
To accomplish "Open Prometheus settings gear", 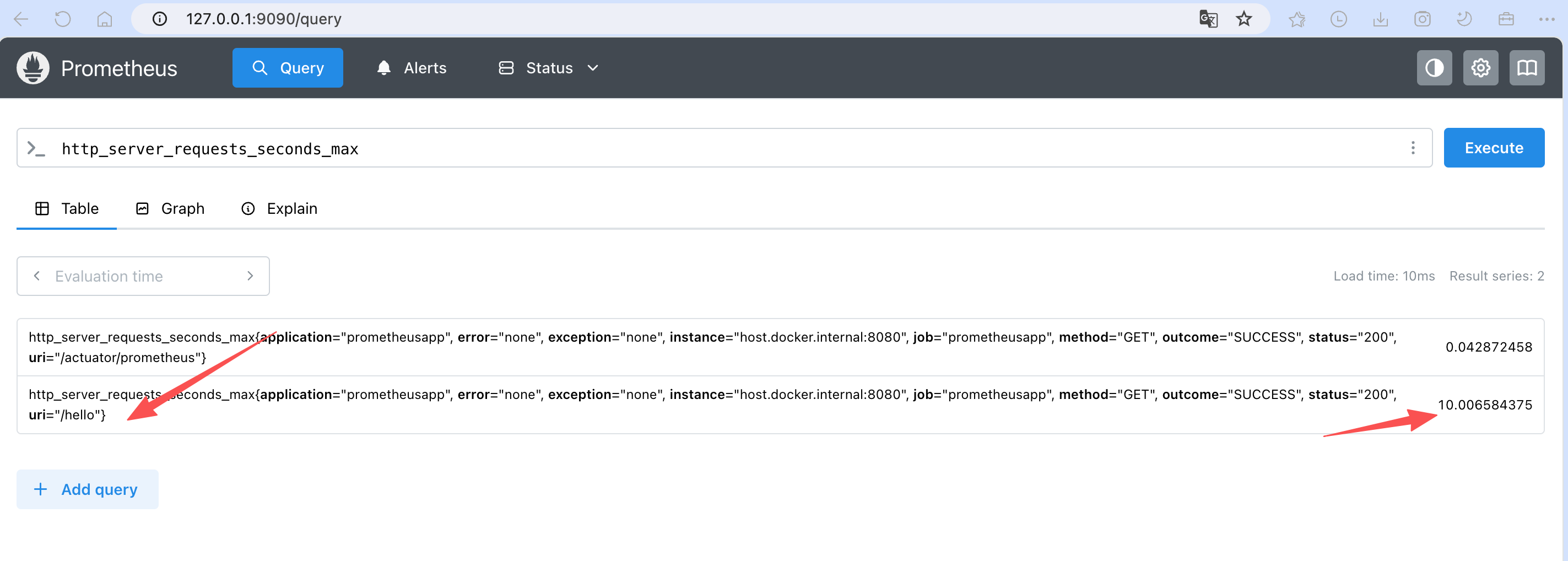I will pos(1480,68).
